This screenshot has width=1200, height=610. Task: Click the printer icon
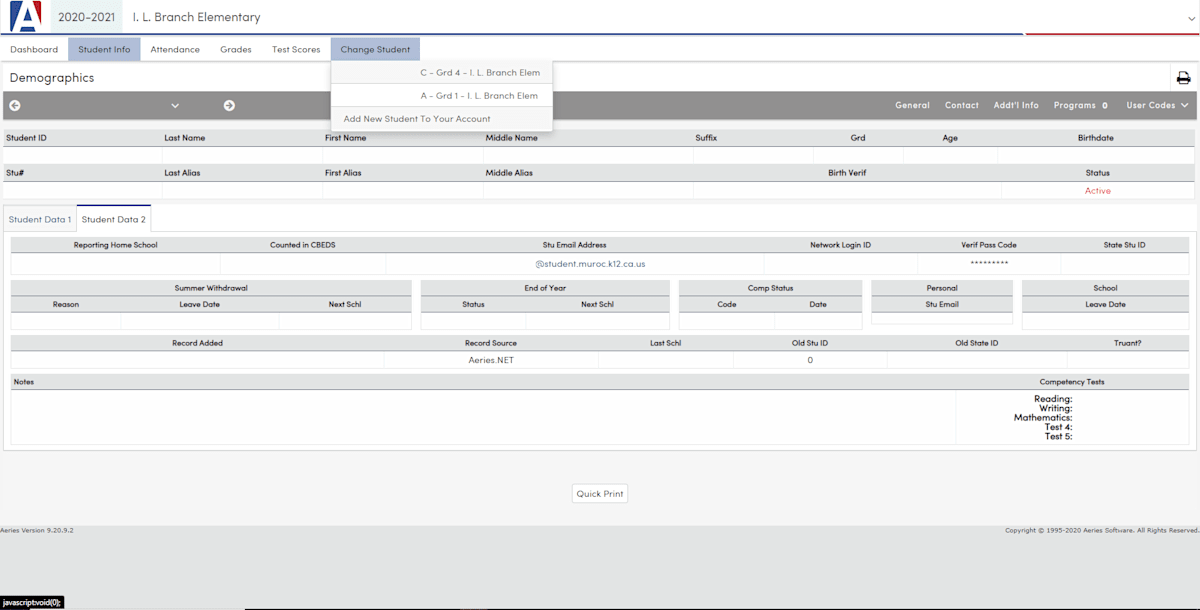(1183, 78)
